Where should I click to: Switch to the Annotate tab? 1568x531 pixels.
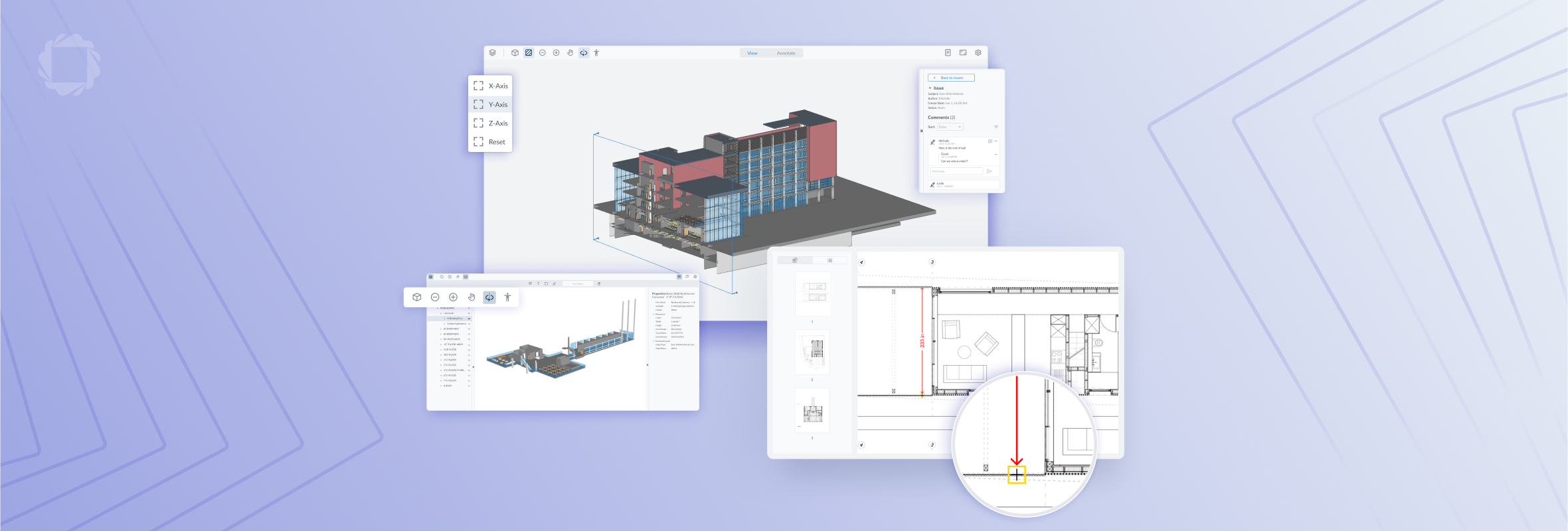click(786, 53)
